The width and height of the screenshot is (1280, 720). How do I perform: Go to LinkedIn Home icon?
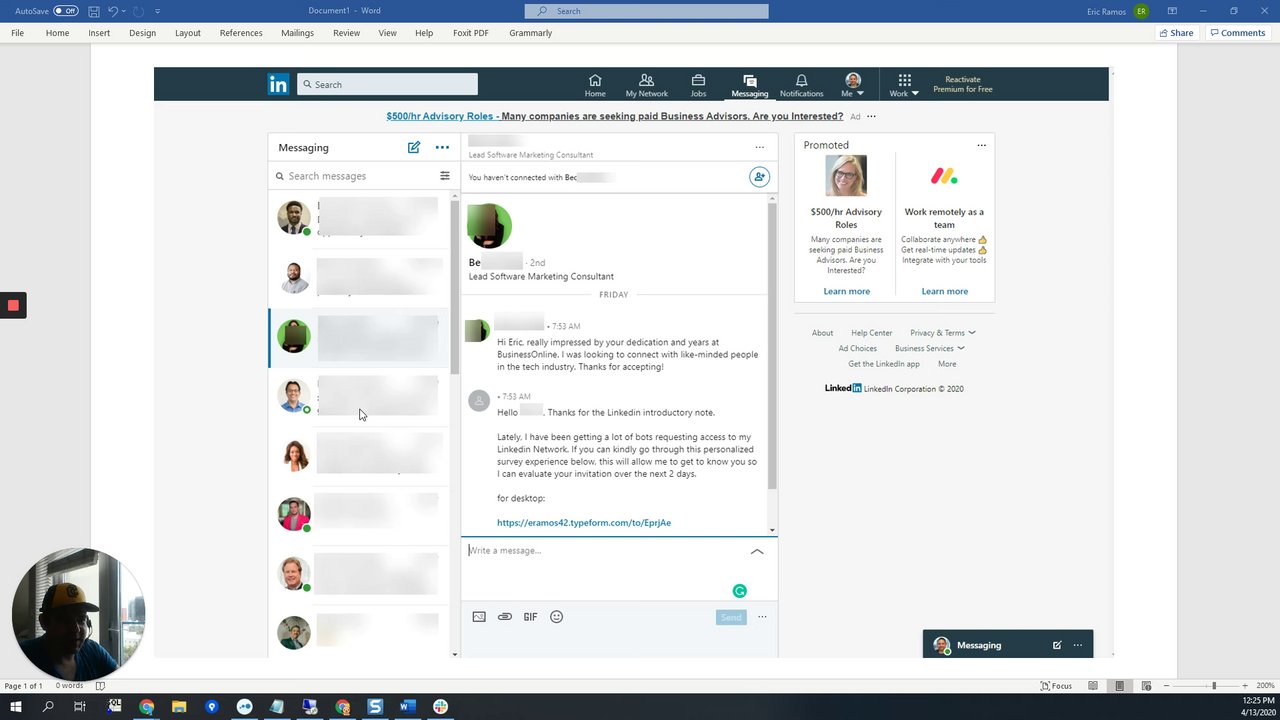(595, 85)
